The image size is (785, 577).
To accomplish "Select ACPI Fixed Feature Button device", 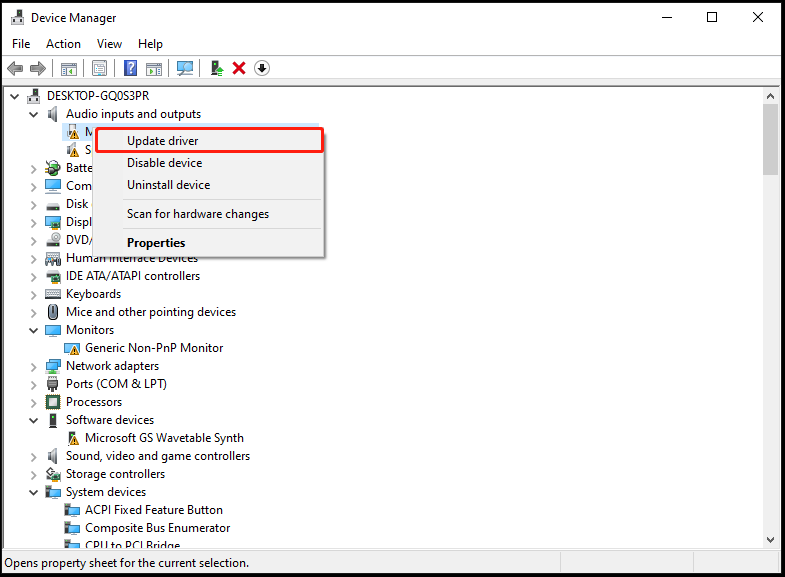I will (x=154, y=510).
